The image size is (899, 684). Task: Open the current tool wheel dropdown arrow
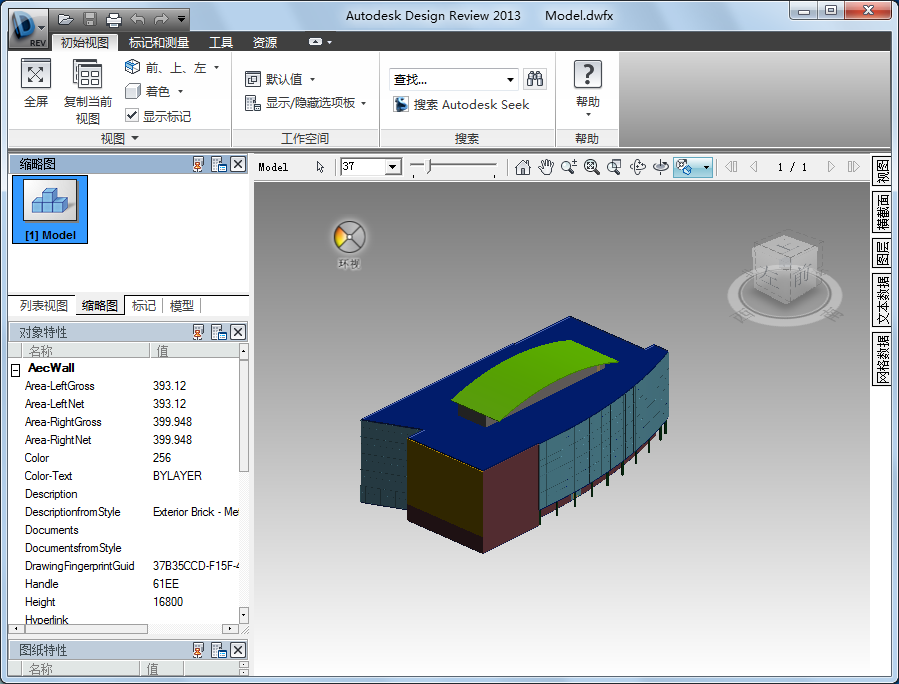[706, 167]
